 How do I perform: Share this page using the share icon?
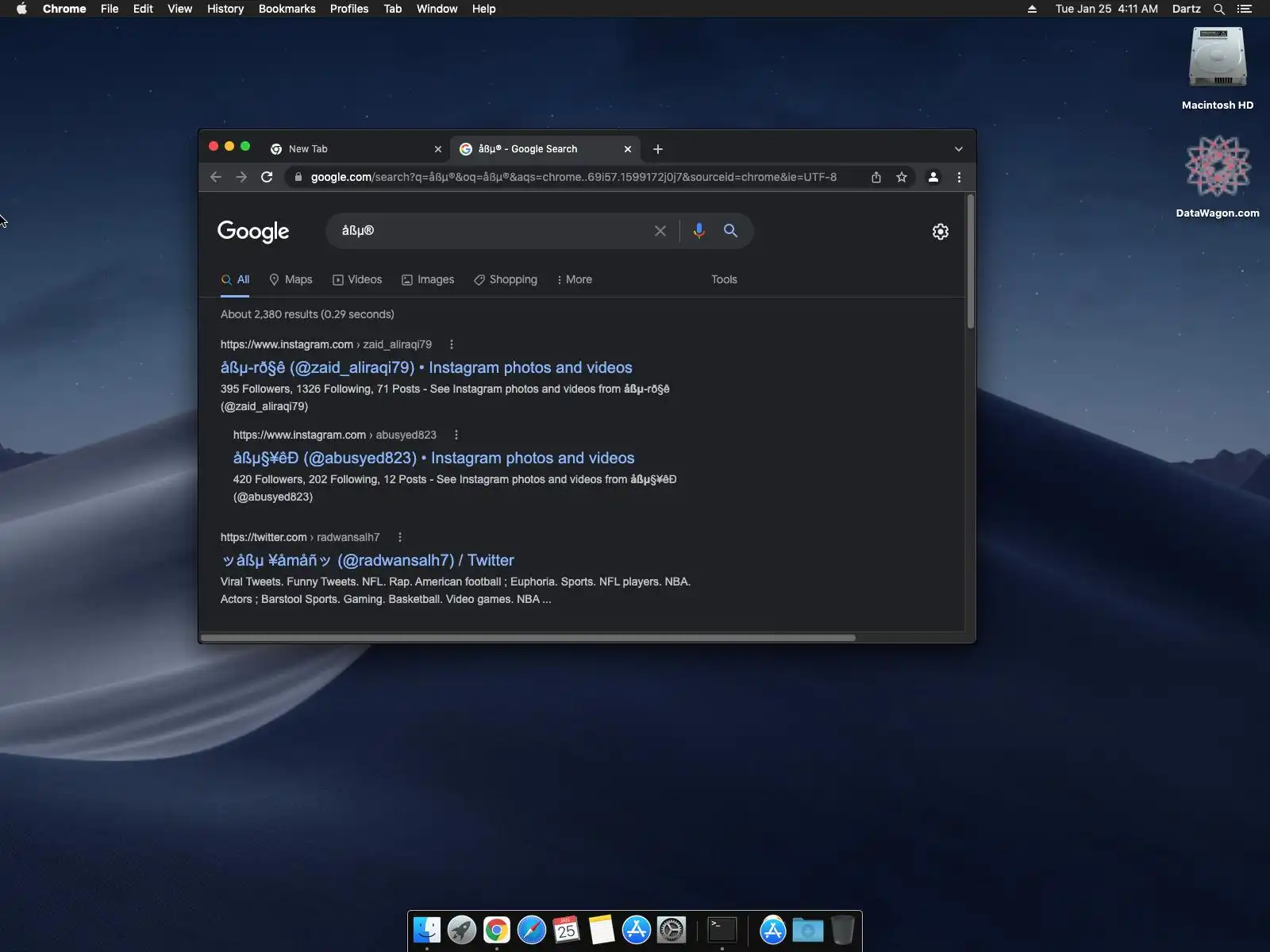point(876,177)
